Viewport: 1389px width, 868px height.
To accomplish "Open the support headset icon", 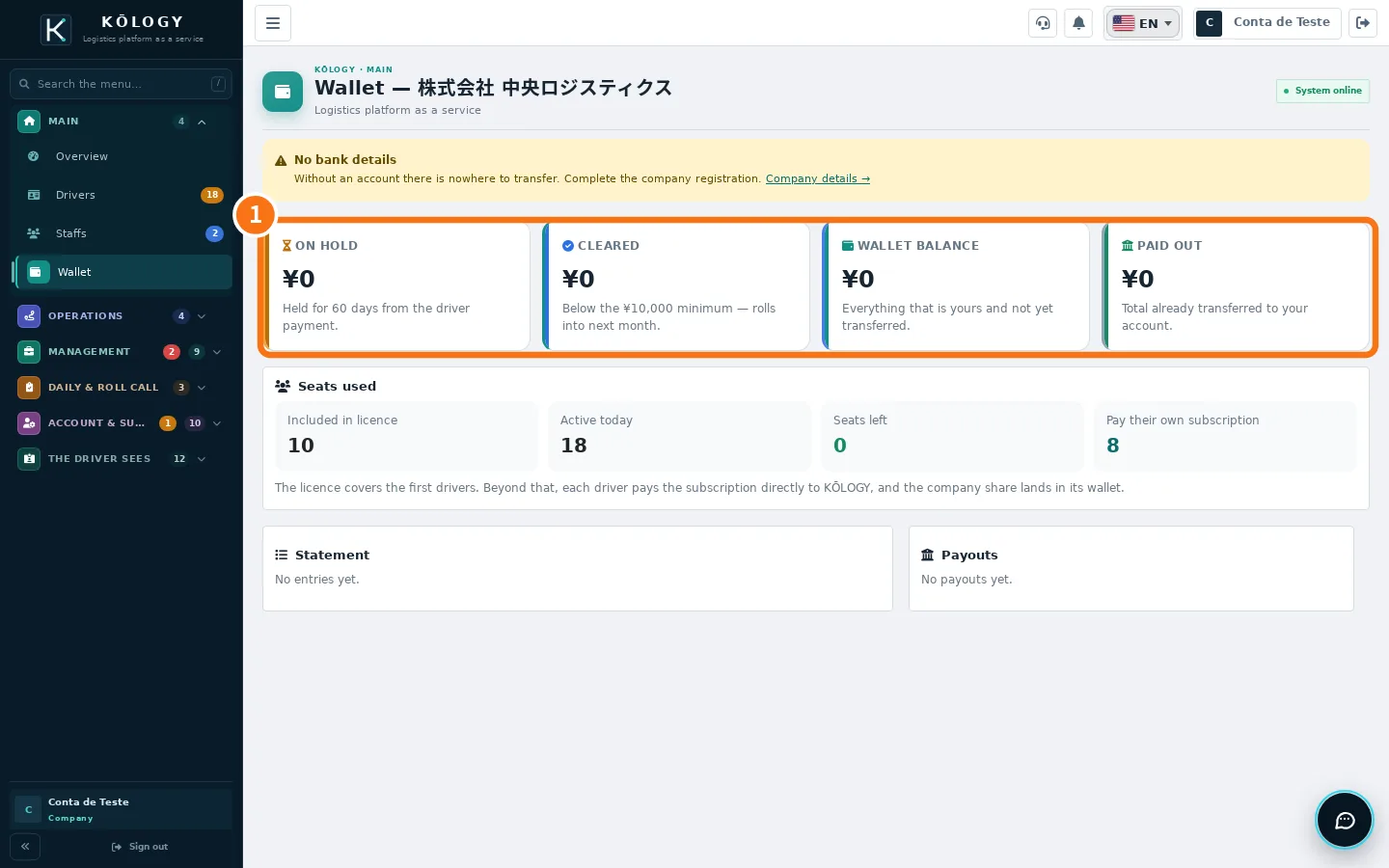I will [1043, 23].
